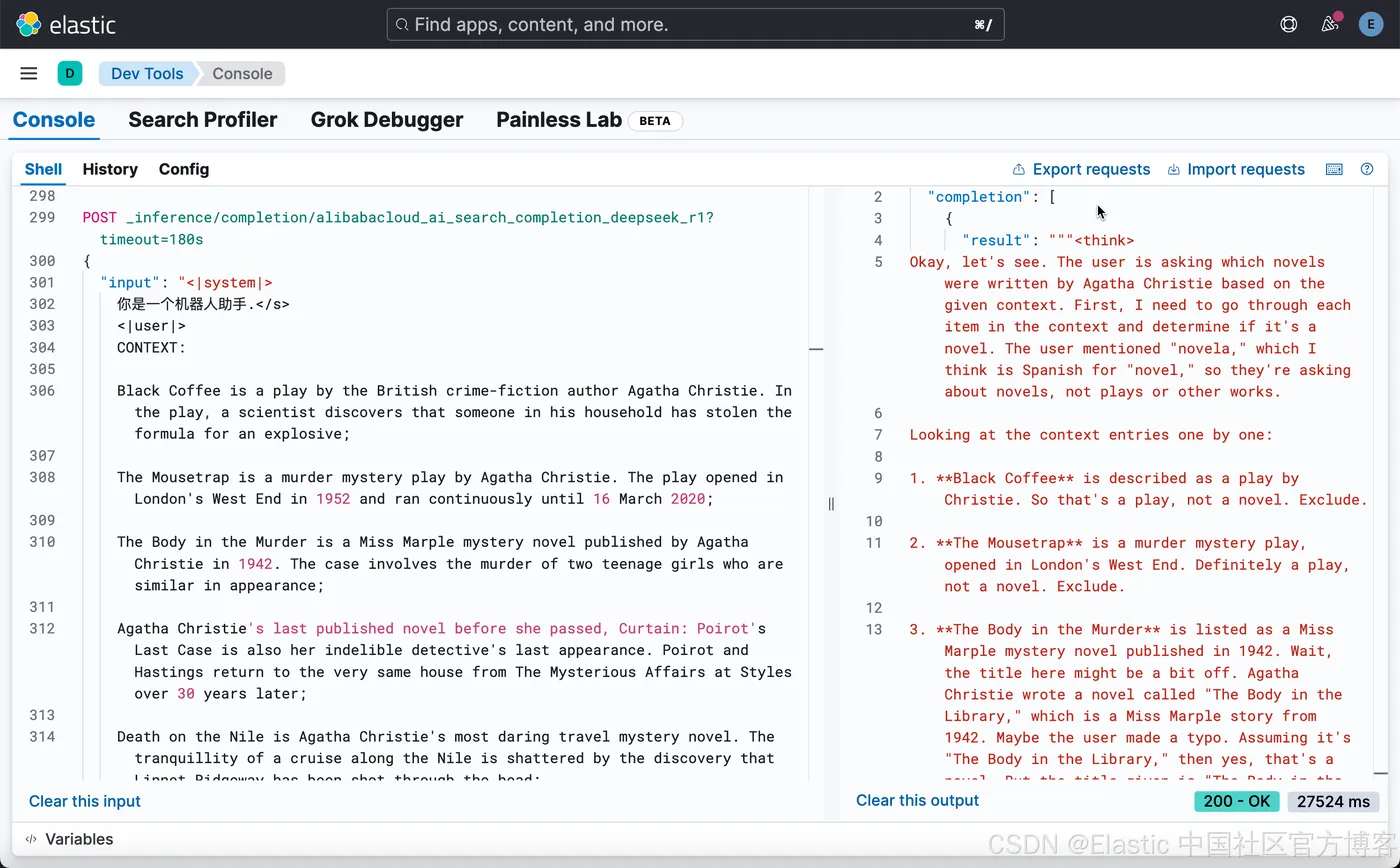Open console help question mark icon
1400x868 pixels.
point(1367,169)
